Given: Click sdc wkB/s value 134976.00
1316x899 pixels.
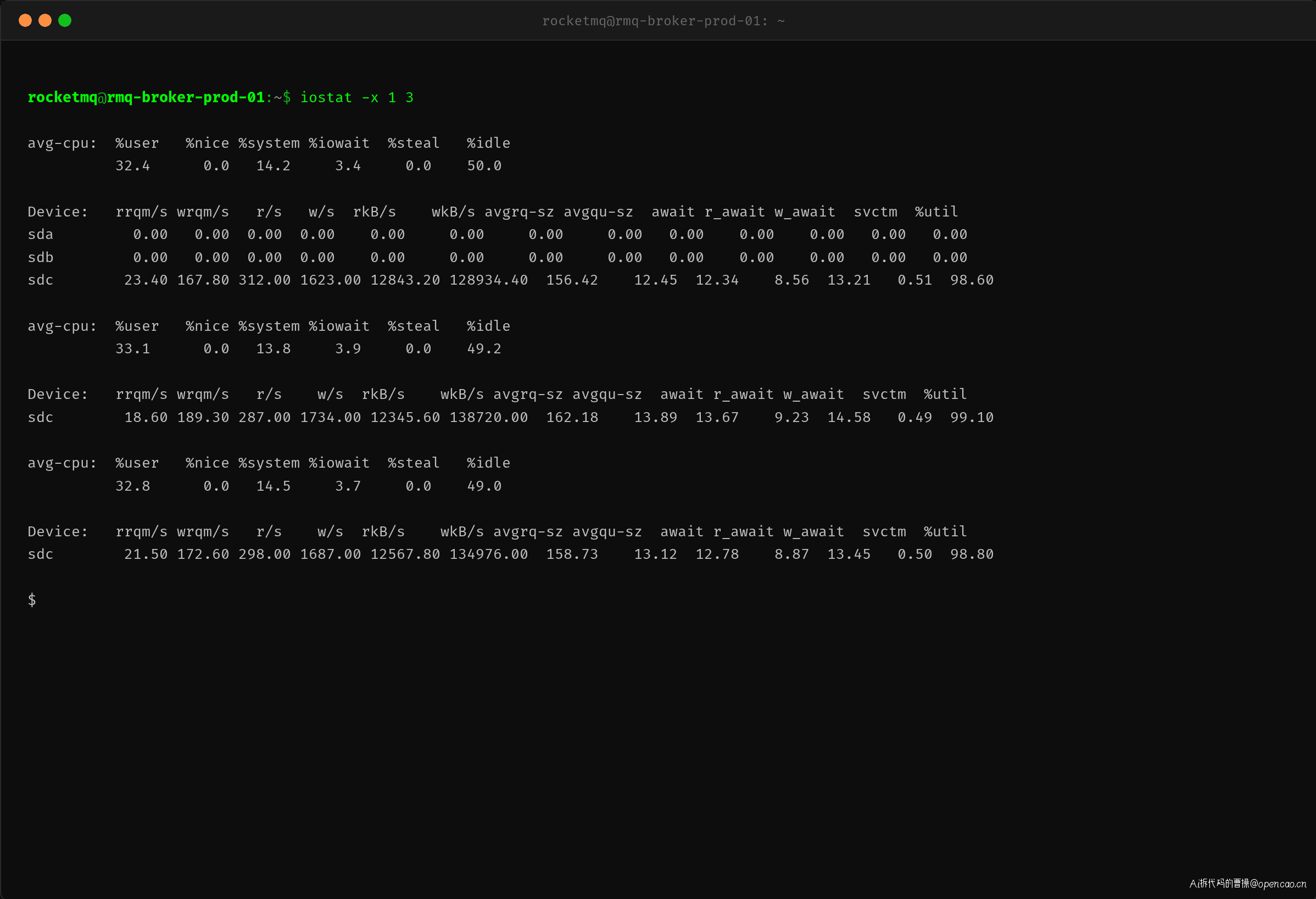Looking at the screenshot, I should tap(489, 554).
